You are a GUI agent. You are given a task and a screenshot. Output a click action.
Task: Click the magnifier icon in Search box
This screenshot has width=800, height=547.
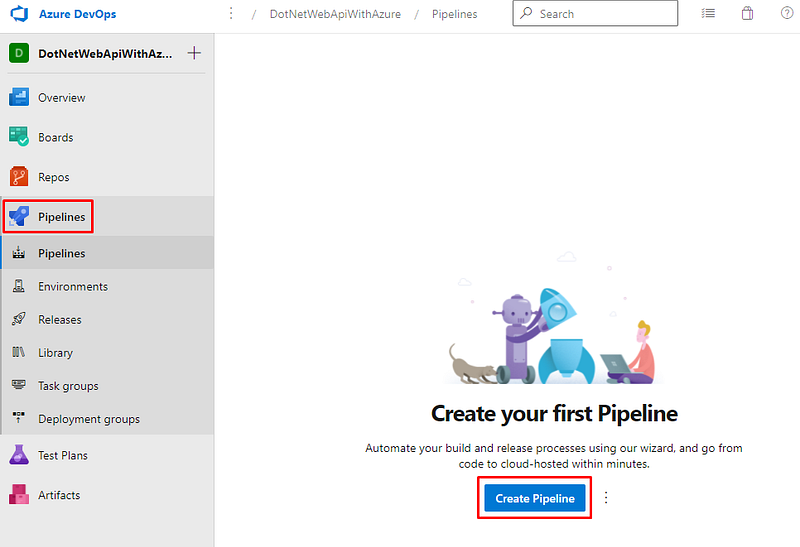(x=526, y=13)
